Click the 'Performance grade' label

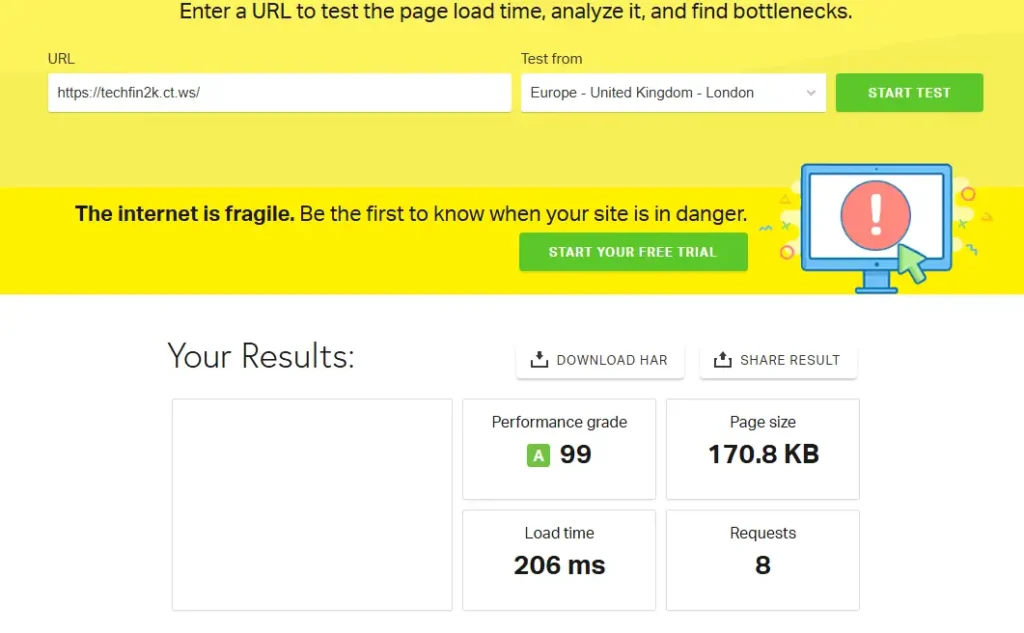tap(559, 422)
